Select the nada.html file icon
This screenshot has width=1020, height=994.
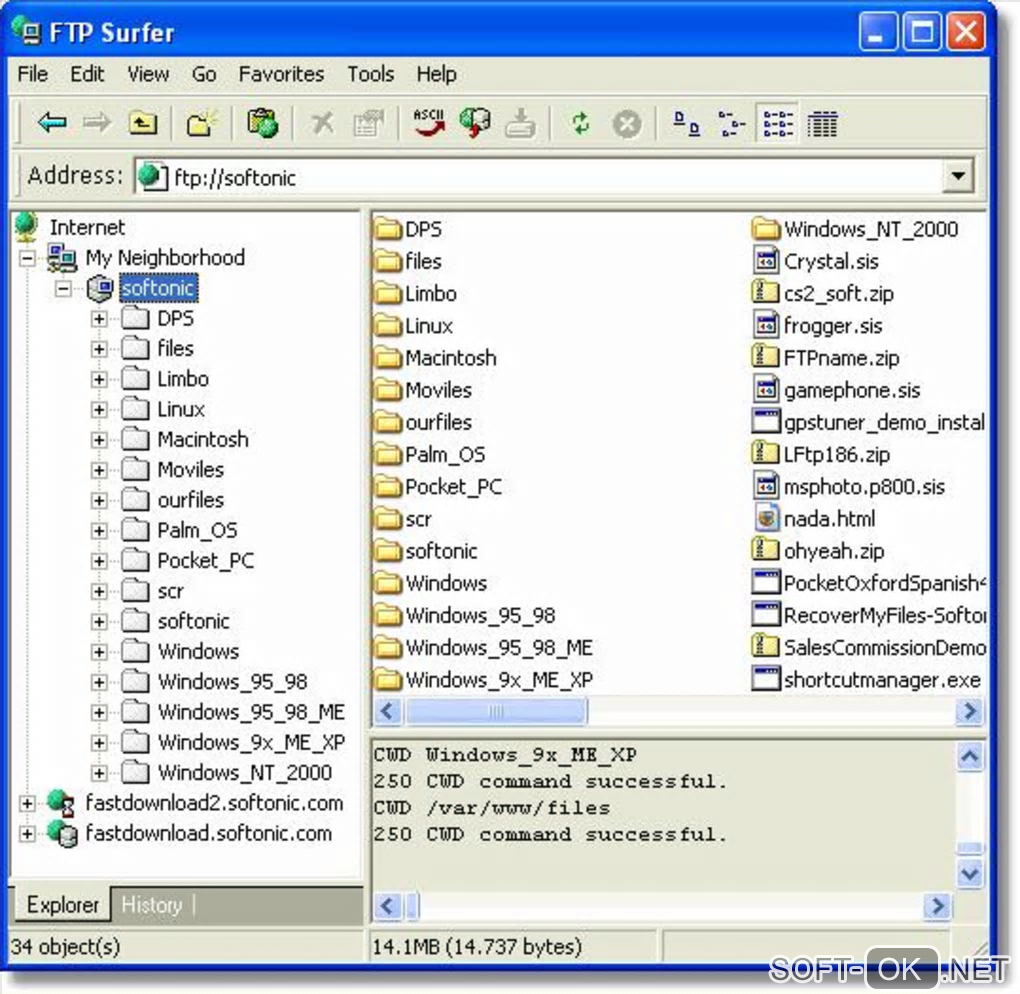coord(766,518)
